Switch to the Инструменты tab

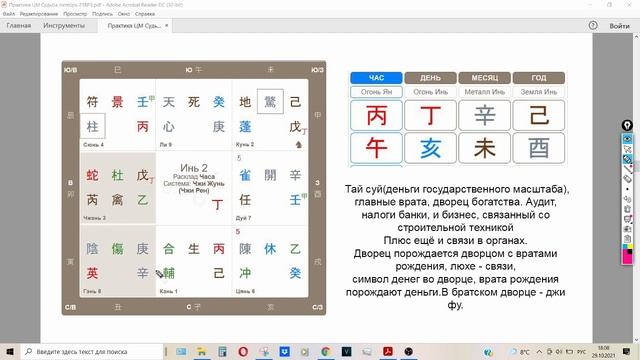coord(64,25)
